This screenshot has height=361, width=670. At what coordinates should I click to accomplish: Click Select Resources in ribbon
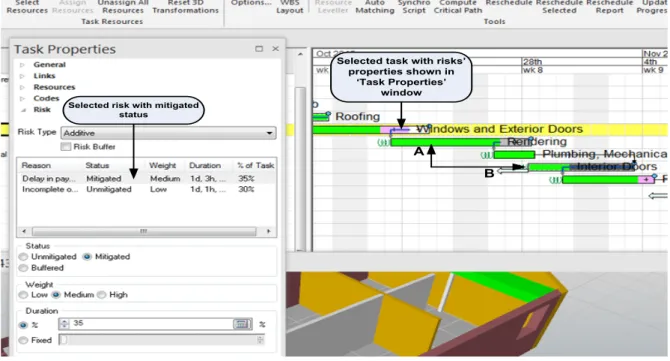27,6
